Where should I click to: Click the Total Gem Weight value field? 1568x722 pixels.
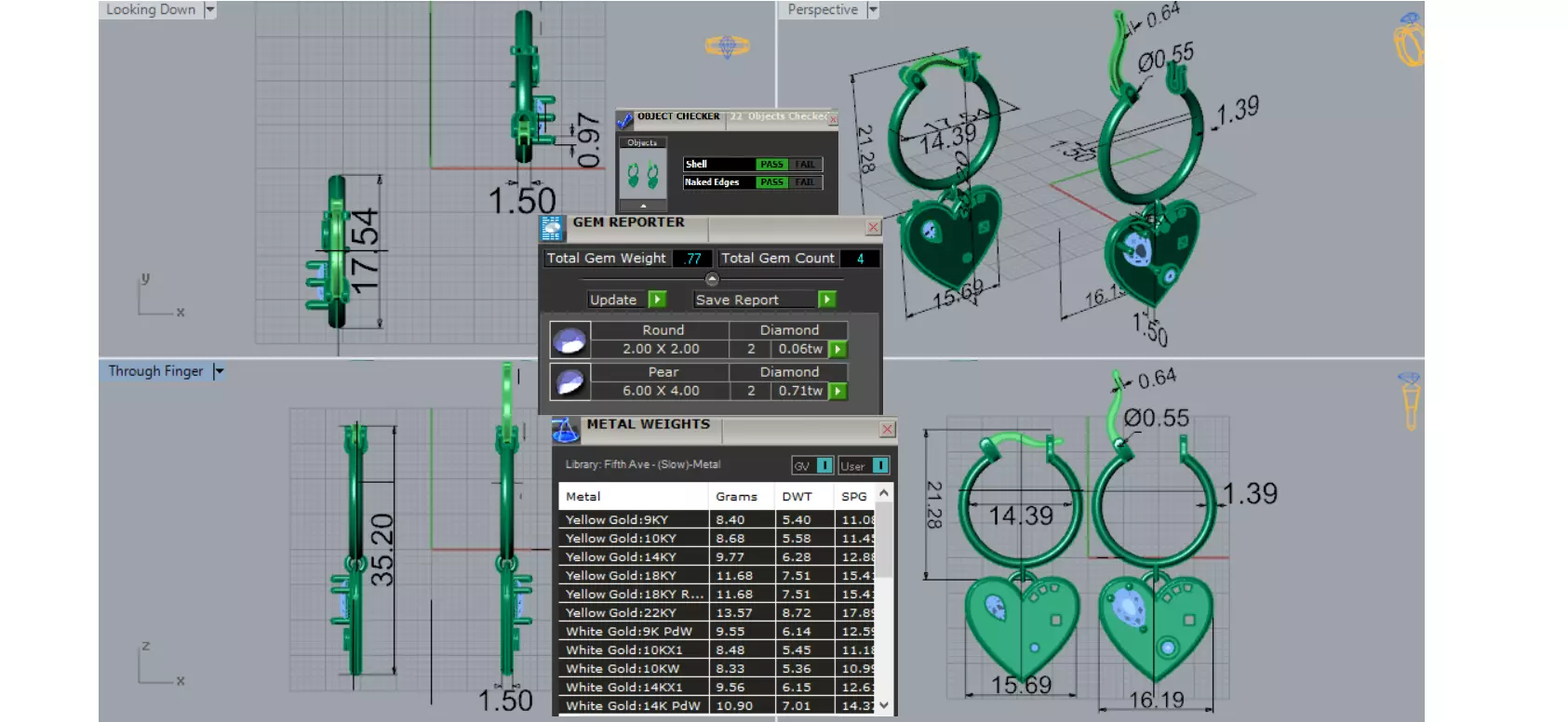click(692, 259)
